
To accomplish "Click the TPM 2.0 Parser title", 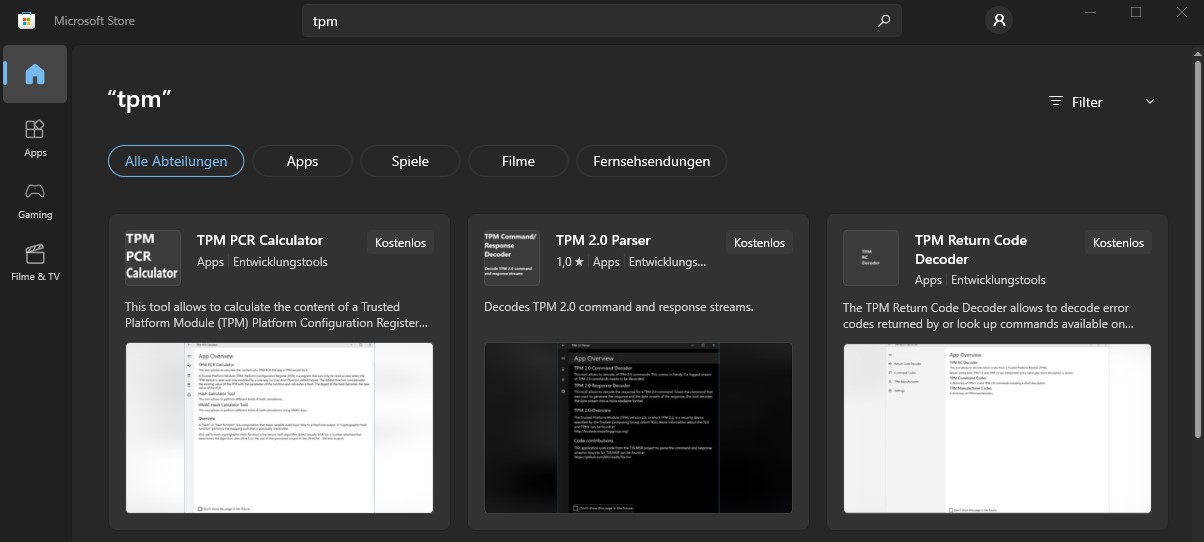I will (x=603, y=240).
